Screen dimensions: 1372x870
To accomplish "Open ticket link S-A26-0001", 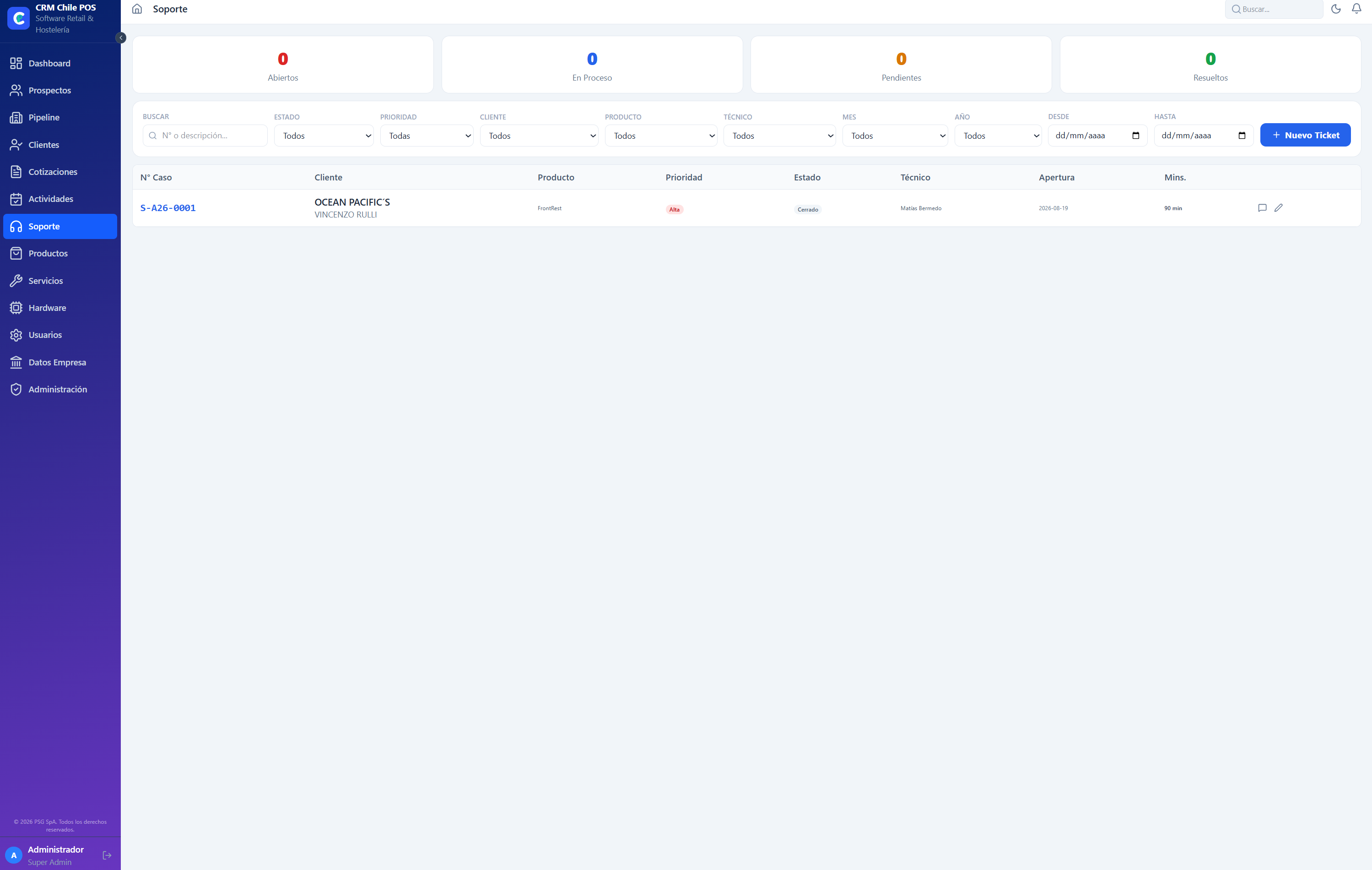I will point(168,208).
